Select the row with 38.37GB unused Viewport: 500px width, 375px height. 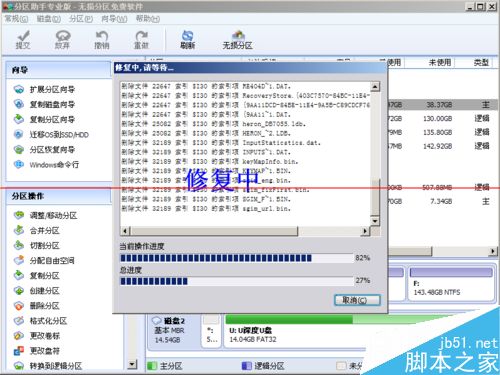coord(443,105)
